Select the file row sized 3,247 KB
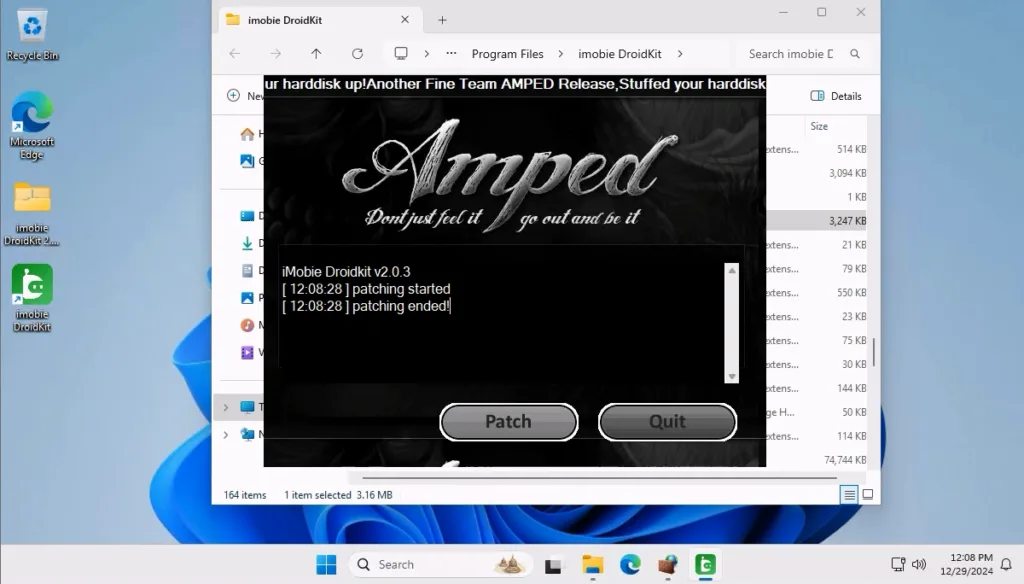Image resolution: width=1024 pixels, height=584 pixels. (816, 221)
